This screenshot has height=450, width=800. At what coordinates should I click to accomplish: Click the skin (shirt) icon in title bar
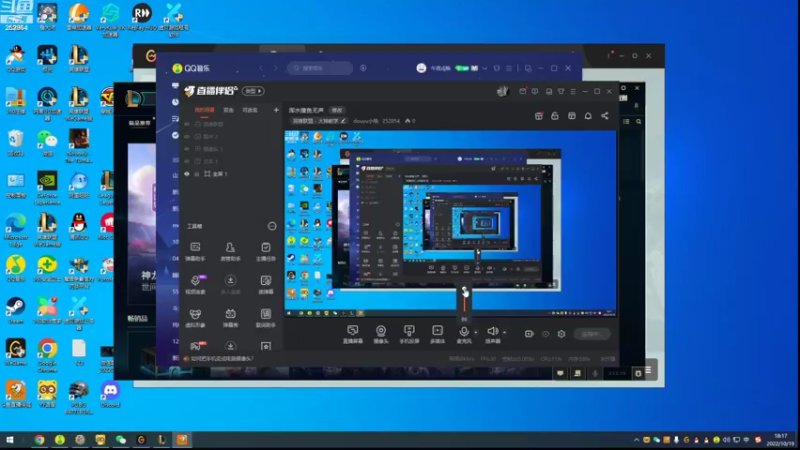point(561,91)
